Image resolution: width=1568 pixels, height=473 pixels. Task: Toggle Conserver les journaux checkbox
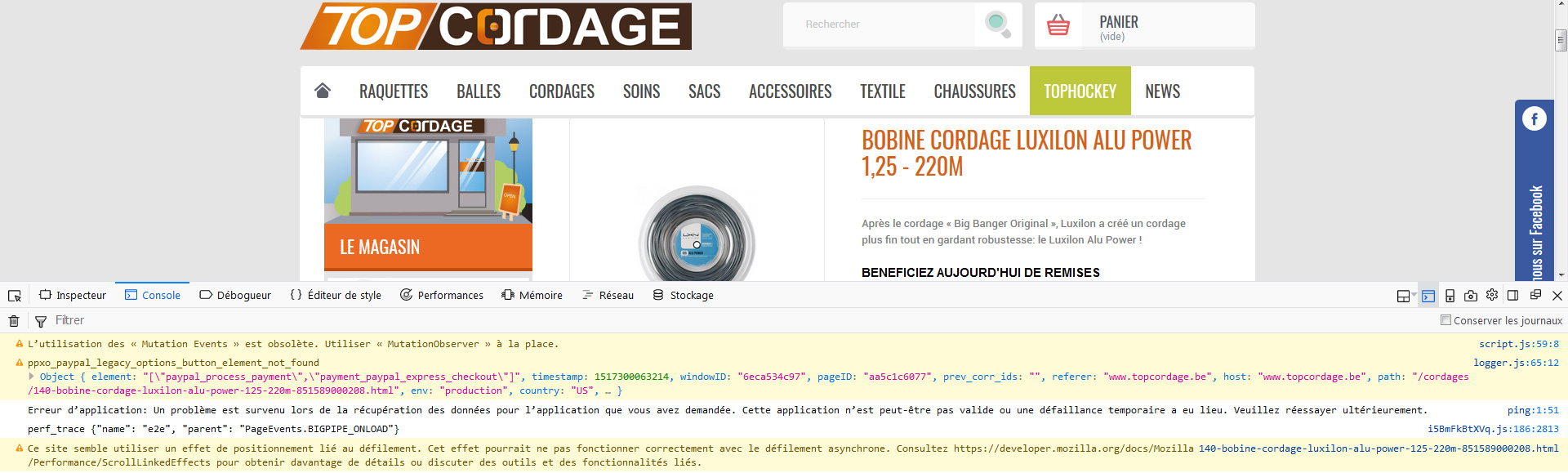point(1445,320)
